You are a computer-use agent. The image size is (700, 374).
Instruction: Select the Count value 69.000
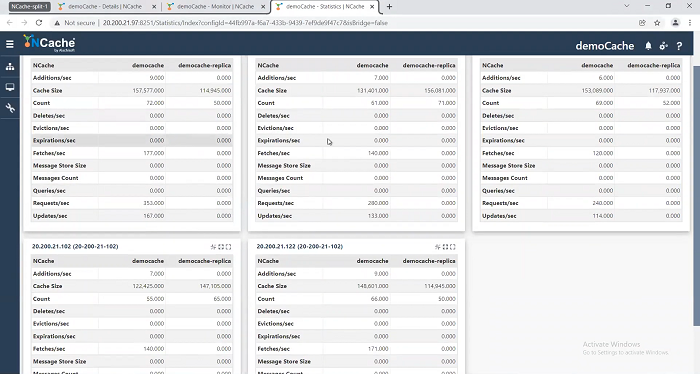pos(604,103)
